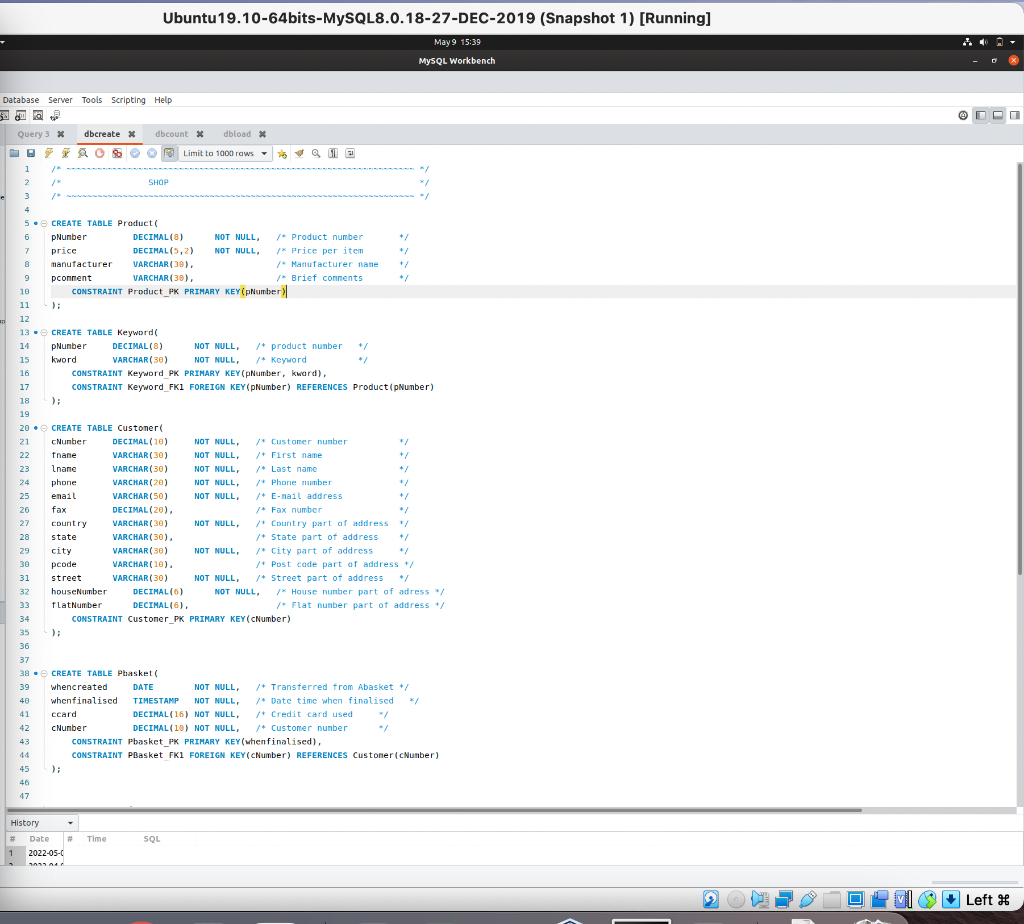Open the Find panel with the magnifier icon
The height and width of the screenshot is (924, 1024).
(315, 152)
